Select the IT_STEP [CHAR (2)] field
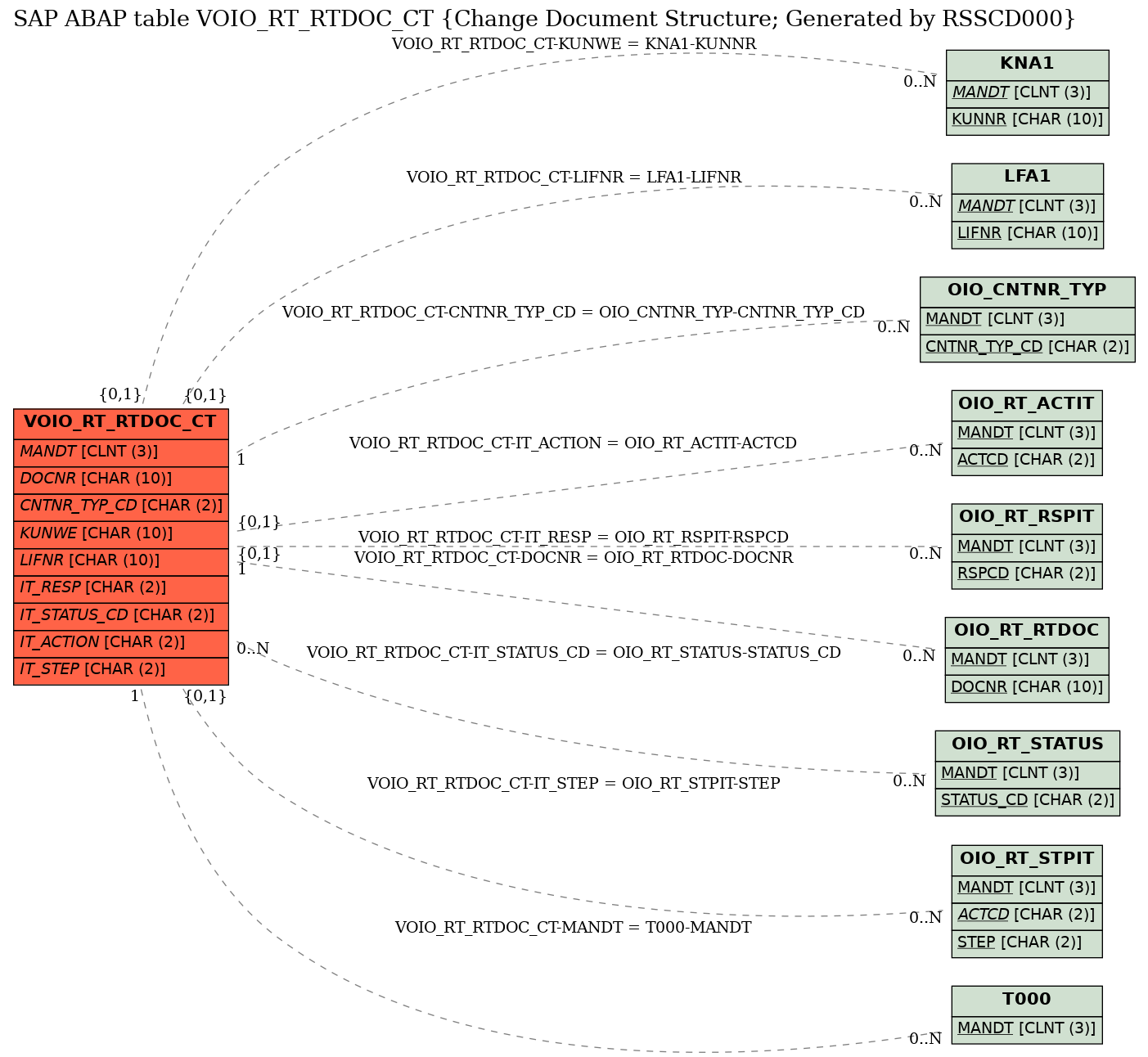 (x=121, y=670)
